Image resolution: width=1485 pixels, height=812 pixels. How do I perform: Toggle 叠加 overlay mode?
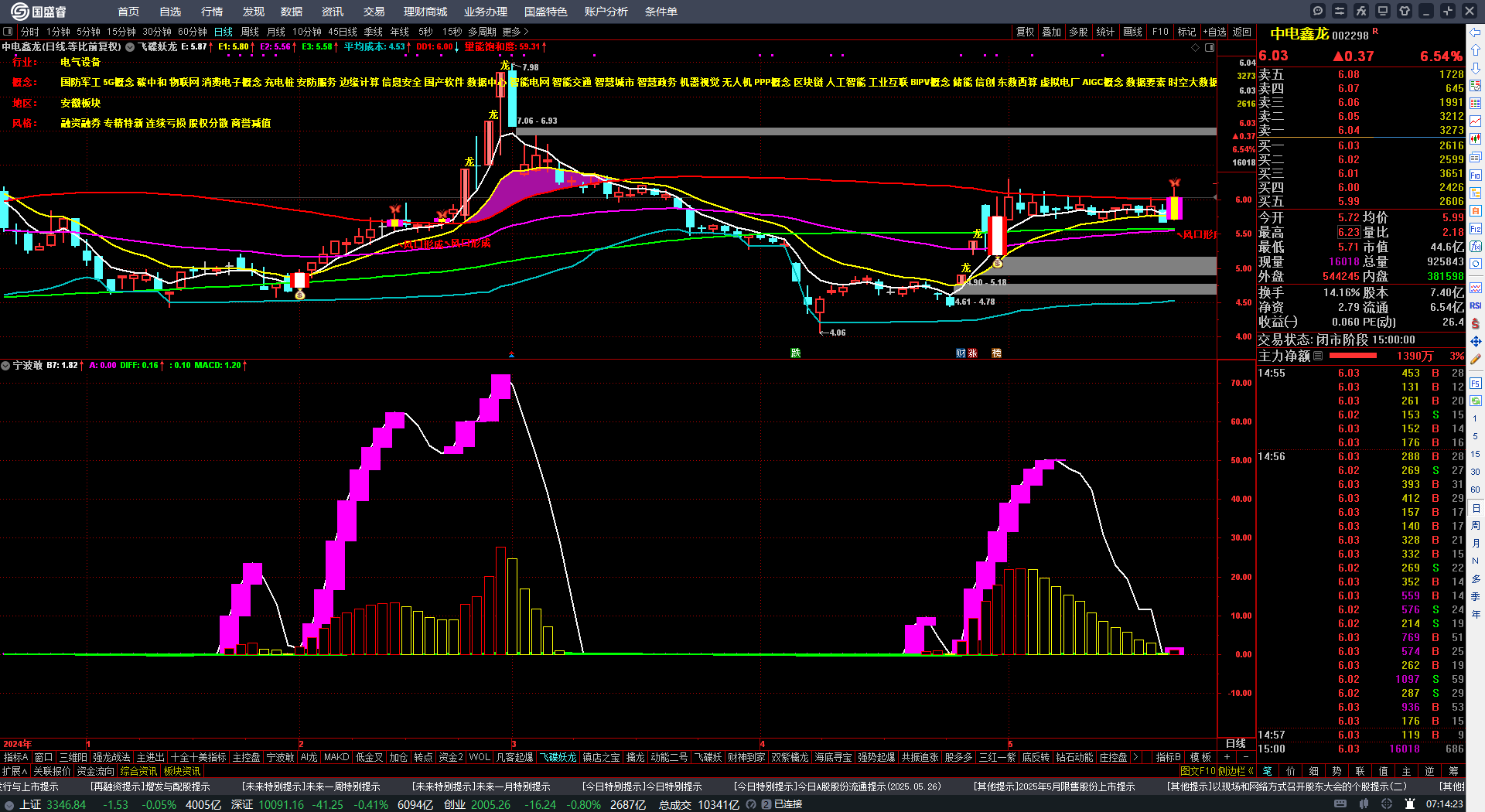1051,32
